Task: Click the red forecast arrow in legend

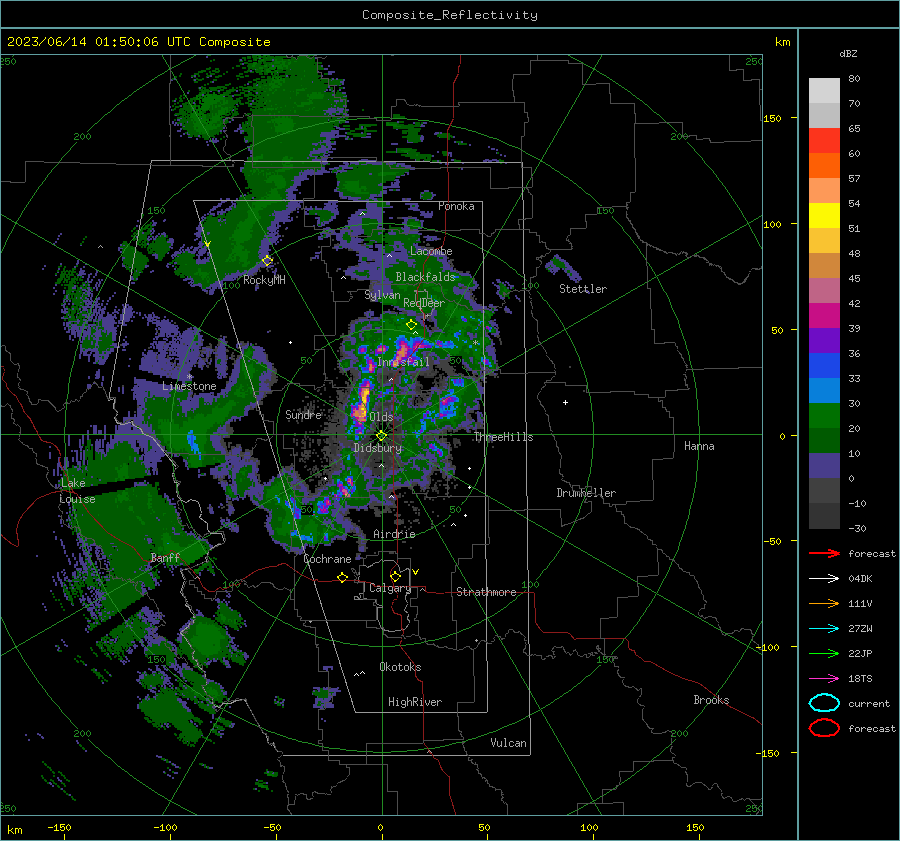Action: (824, 553)
